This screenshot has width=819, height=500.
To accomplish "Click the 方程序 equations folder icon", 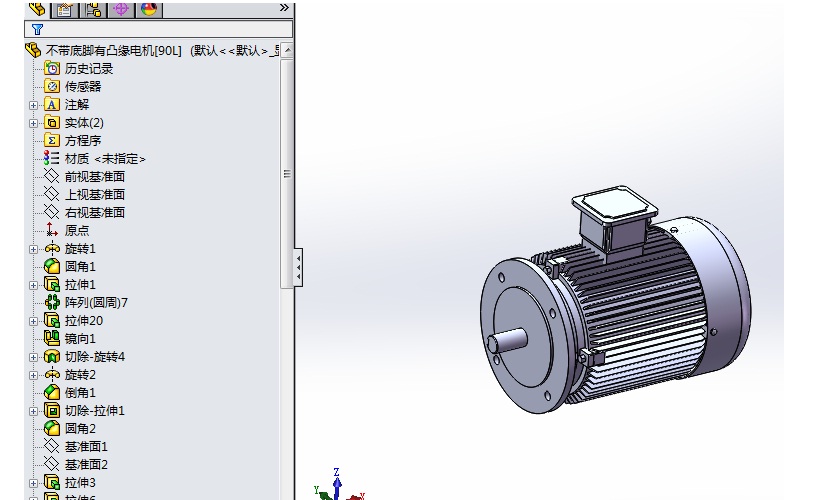I will click(x=52, y=141).
